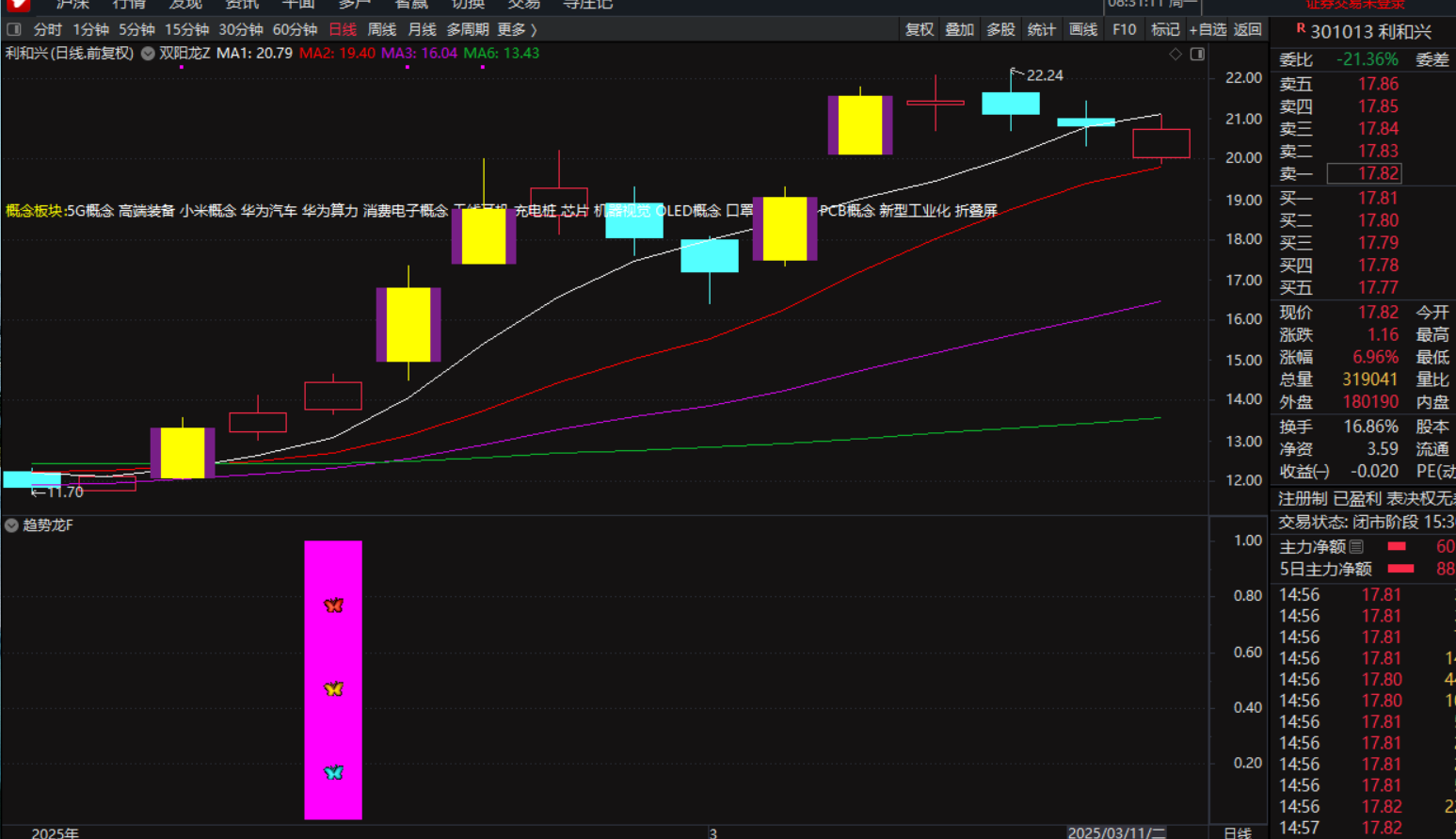Click the diamond icon above the chart

click(x=1176, y=54)
